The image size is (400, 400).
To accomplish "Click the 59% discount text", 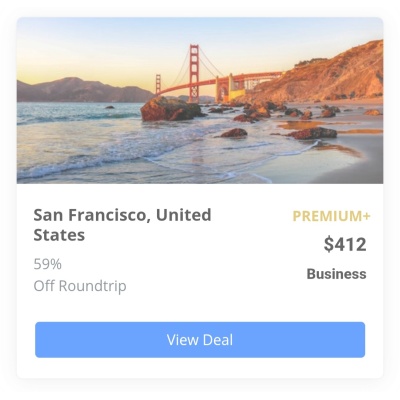I will click(48, 264).
